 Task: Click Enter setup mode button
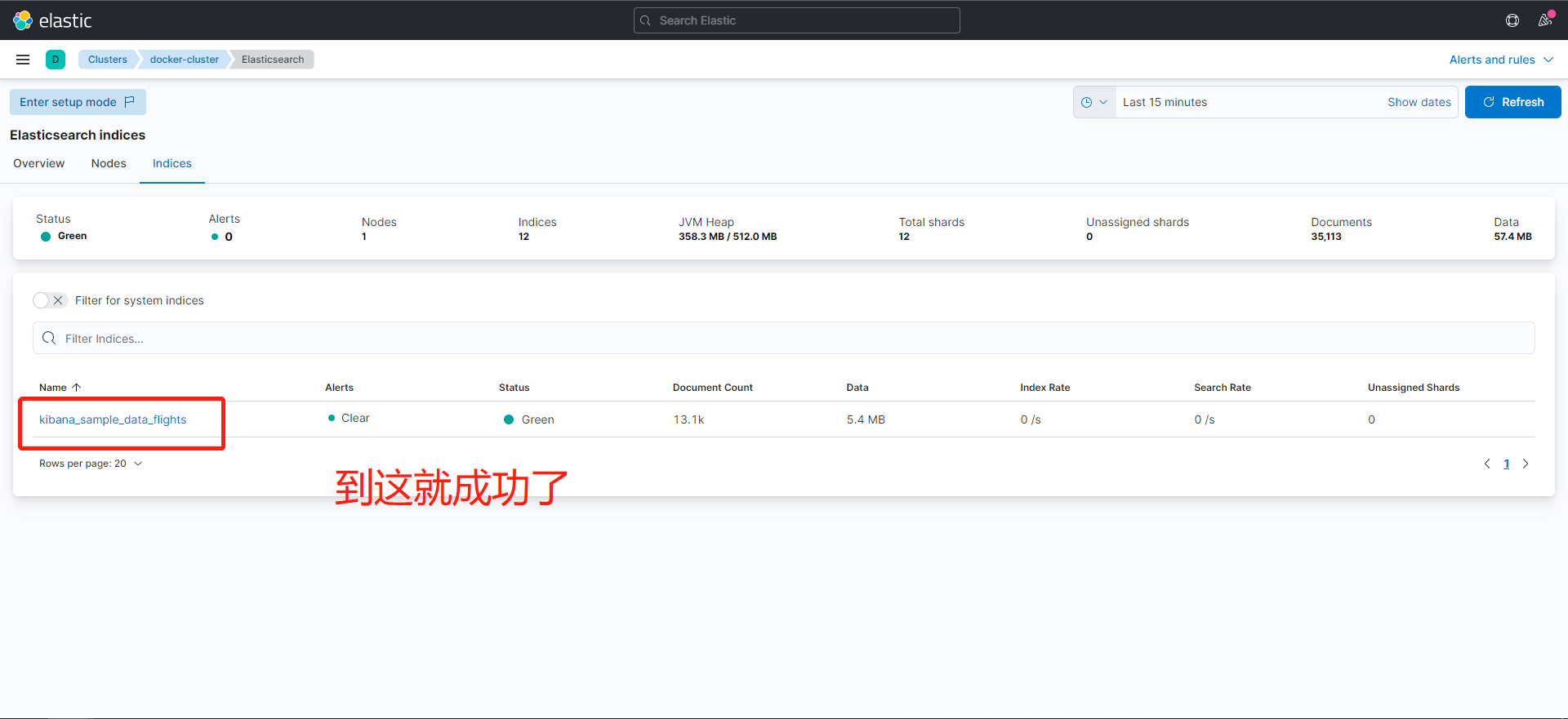(78, 102)
